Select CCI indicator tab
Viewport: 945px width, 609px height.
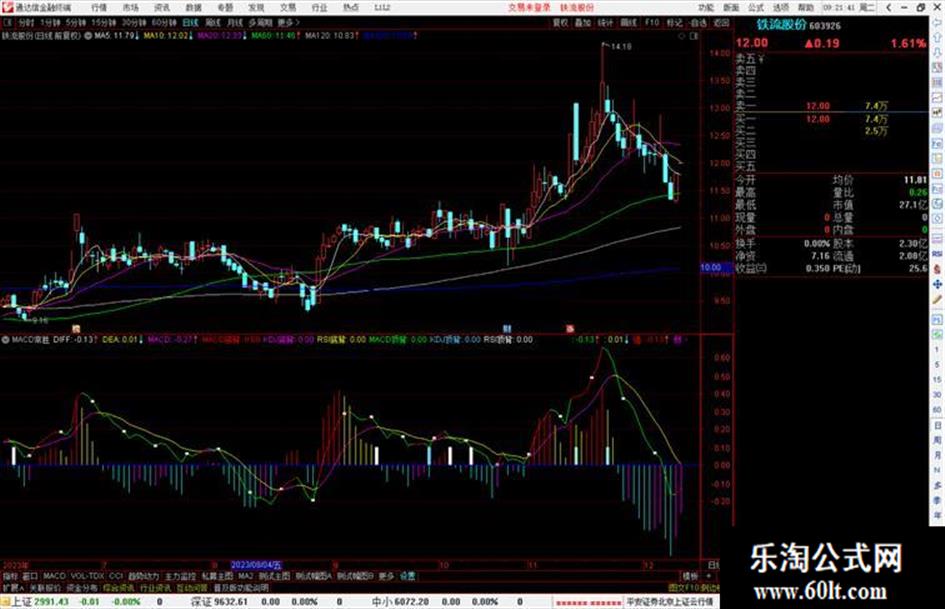coord(116,576)
